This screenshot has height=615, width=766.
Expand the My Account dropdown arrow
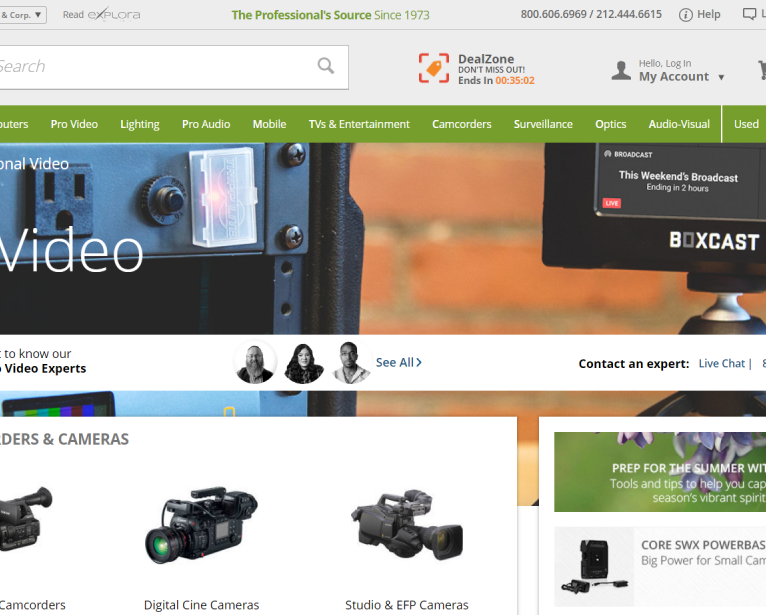point(721,77)
